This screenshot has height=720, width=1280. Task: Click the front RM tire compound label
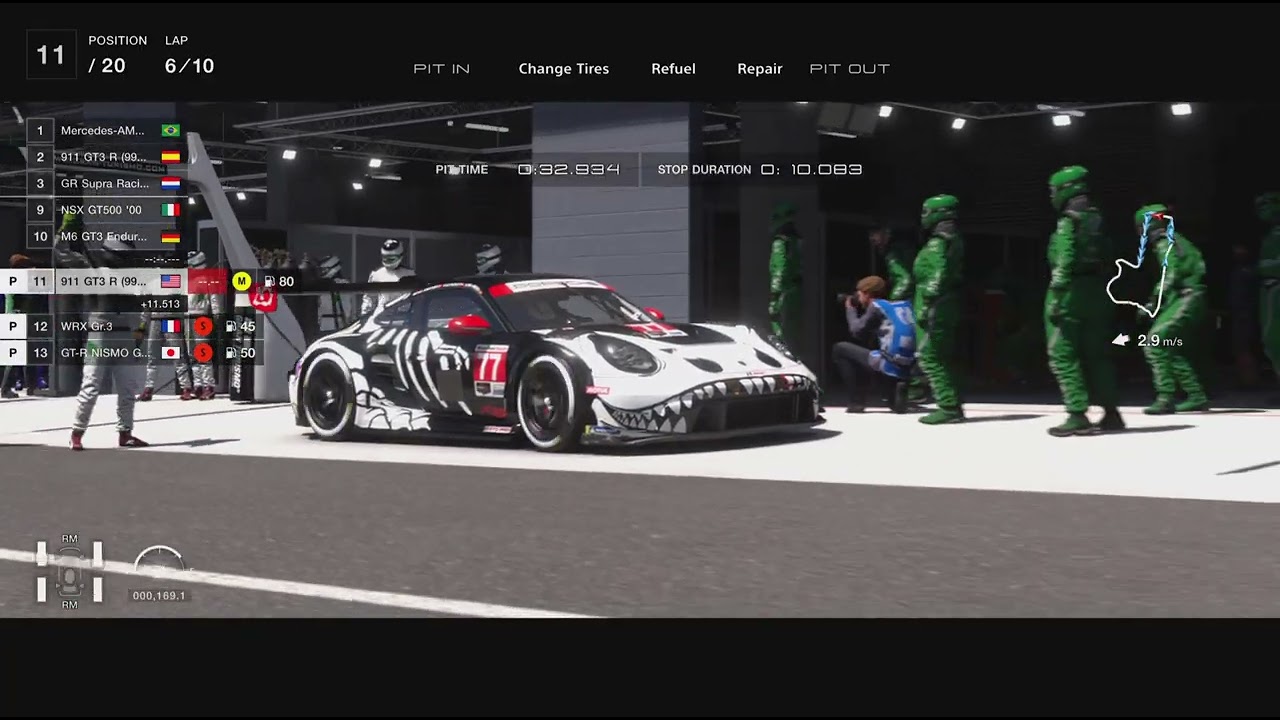point(70,539)
